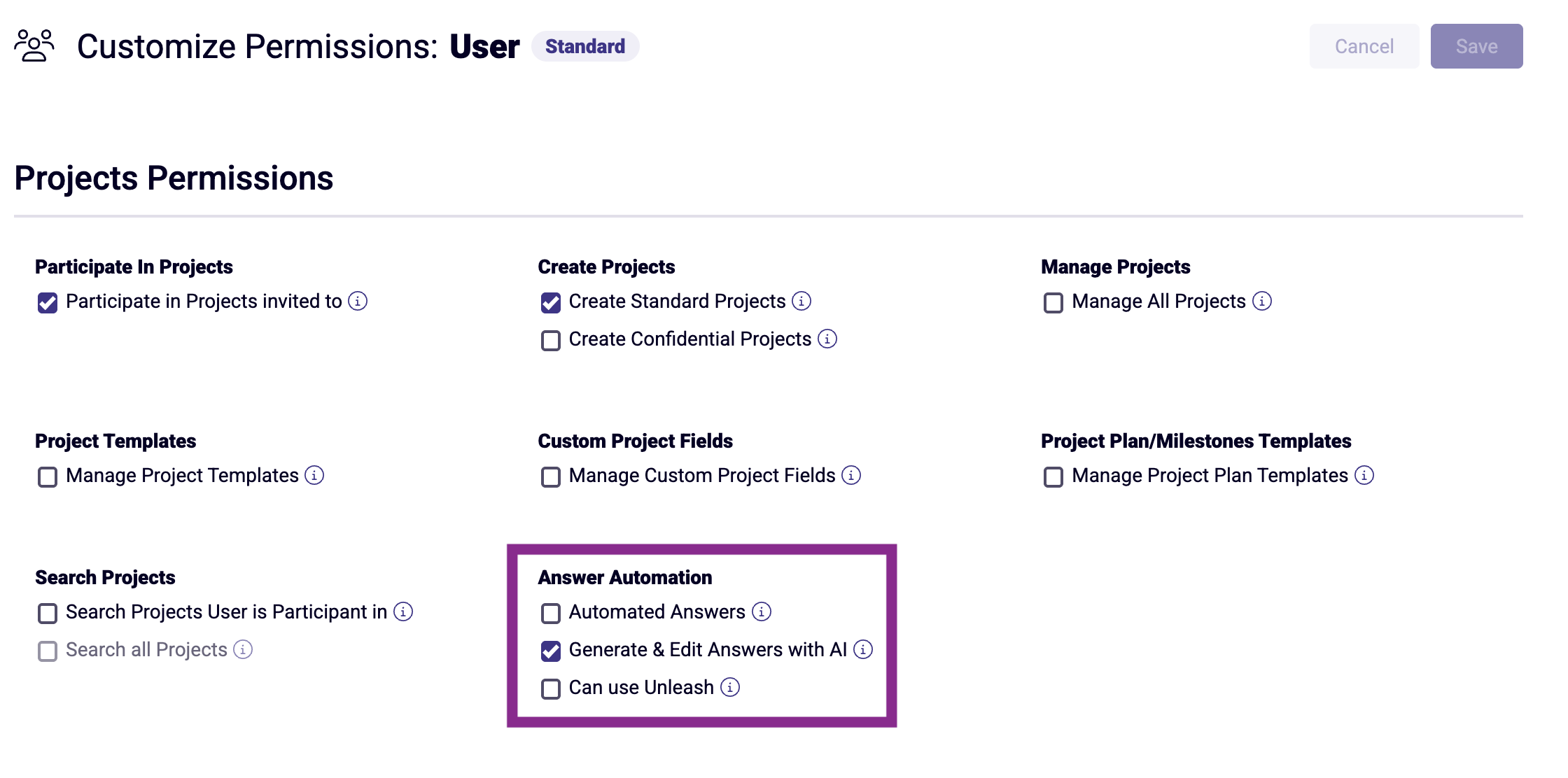Click the users group icon beside the title

(x=34, y=45)
